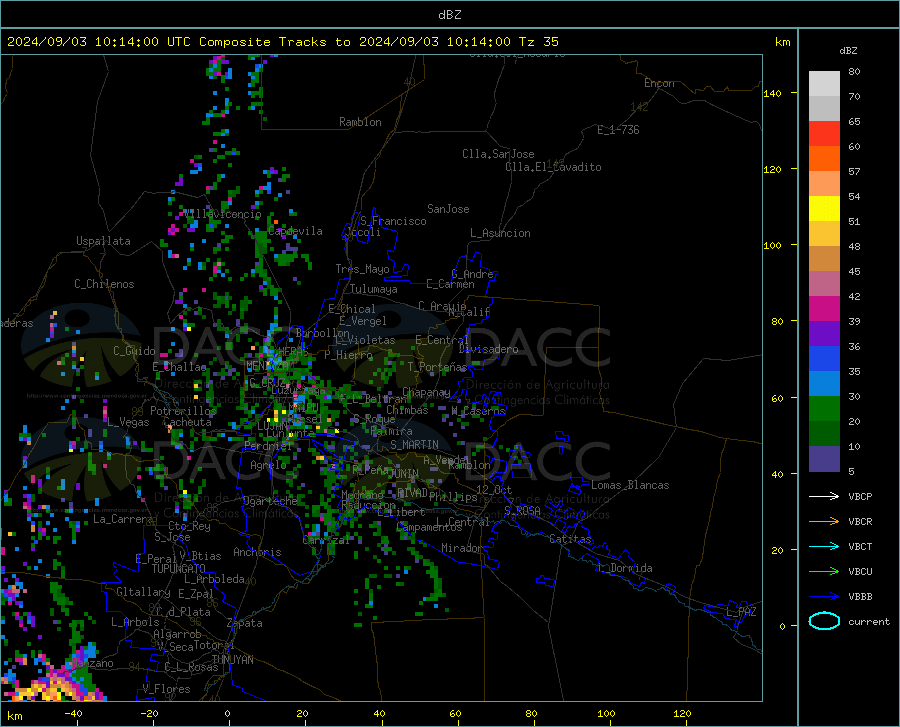
Task: Click the Capdevila place label
Action: (295, 231)
